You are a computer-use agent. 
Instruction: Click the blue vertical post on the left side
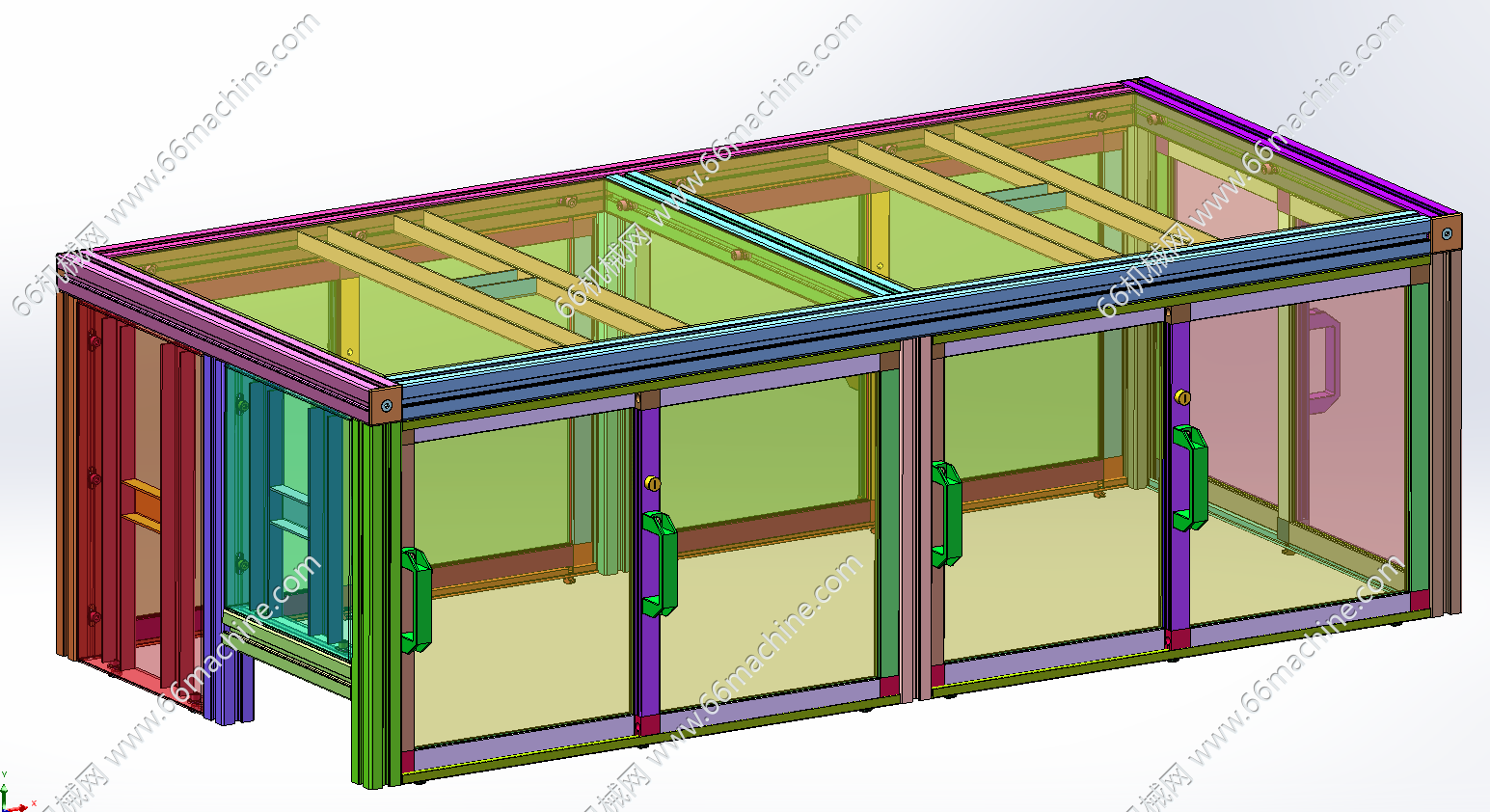coord(214,540)
